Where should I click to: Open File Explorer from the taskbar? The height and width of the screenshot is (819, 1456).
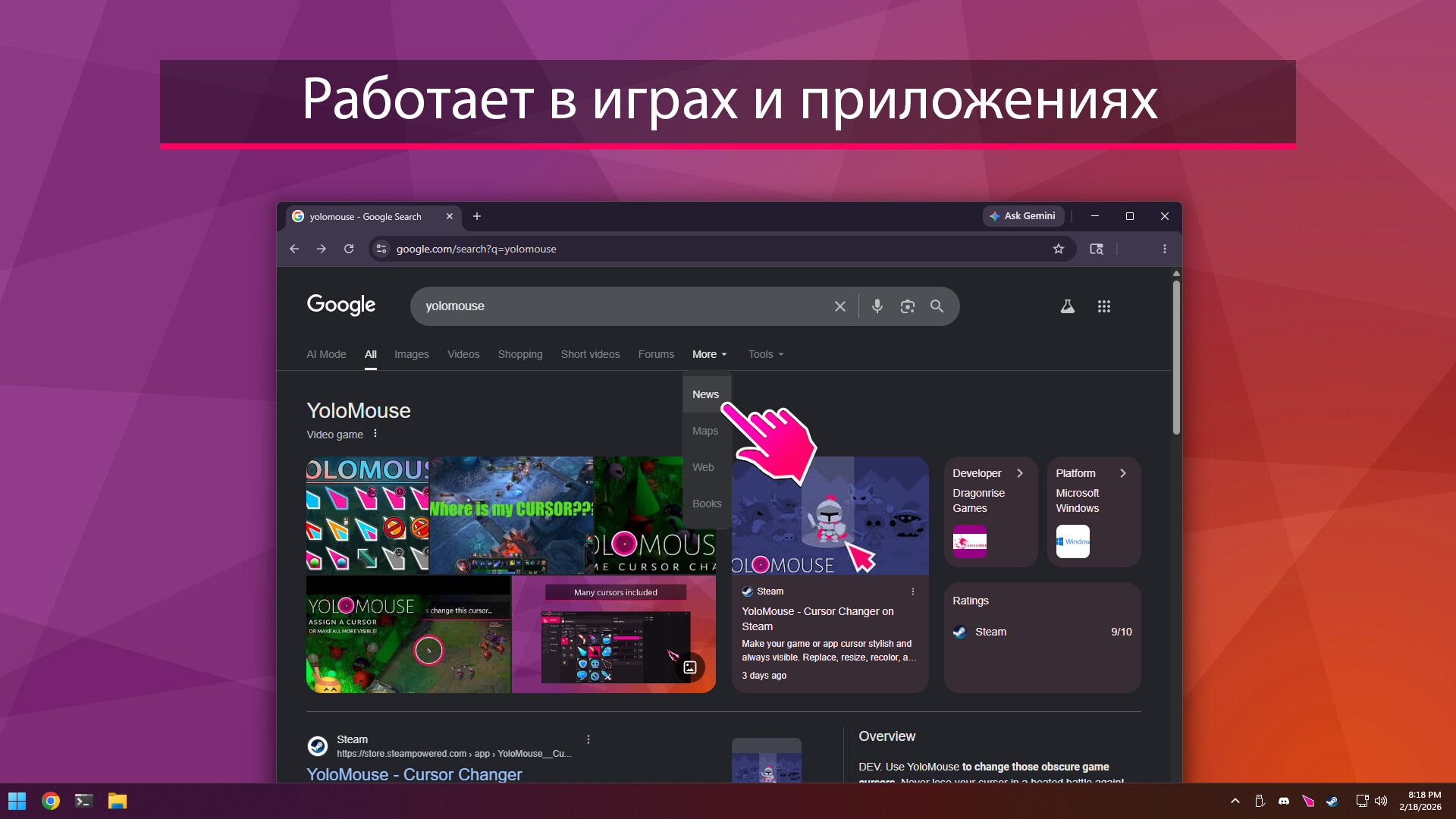(118, 801)
